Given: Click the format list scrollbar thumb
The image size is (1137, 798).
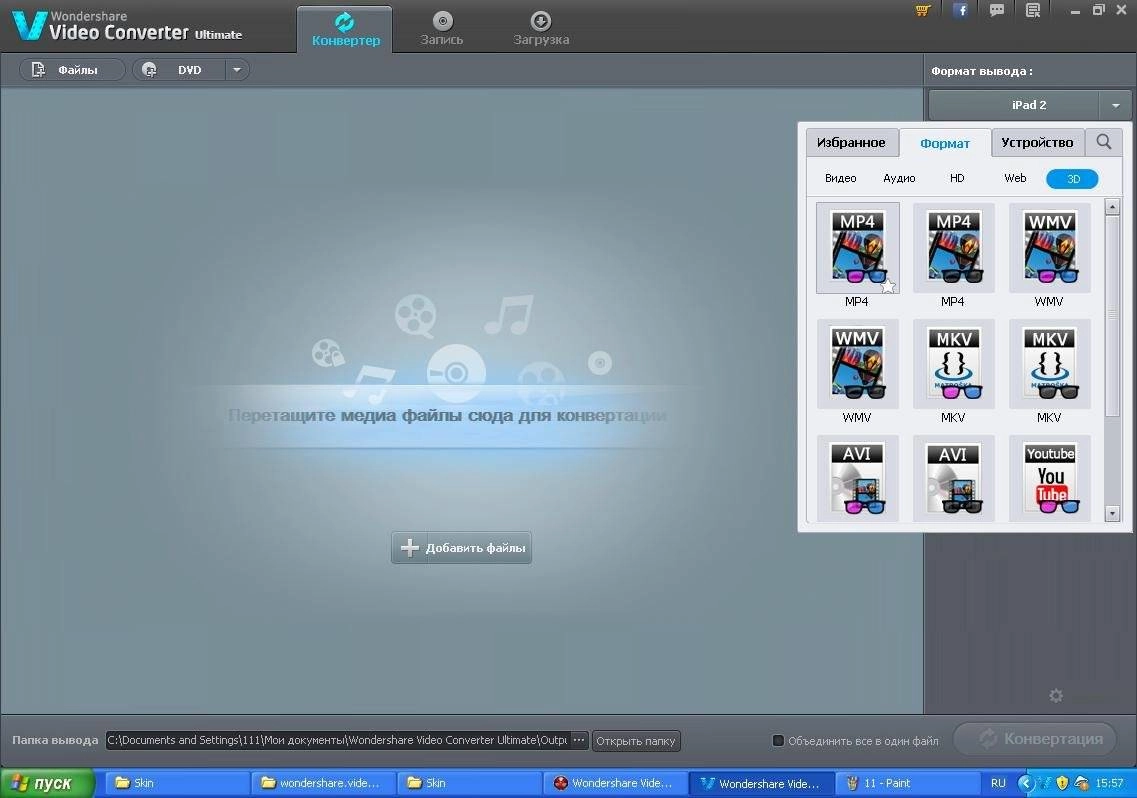Looking at the screenshot, I should 1112,316.
